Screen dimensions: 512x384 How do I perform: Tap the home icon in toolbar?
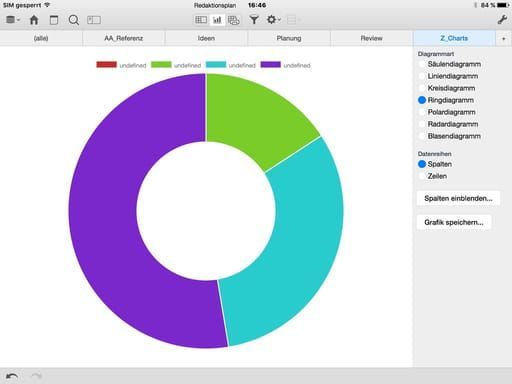[34, 20]
